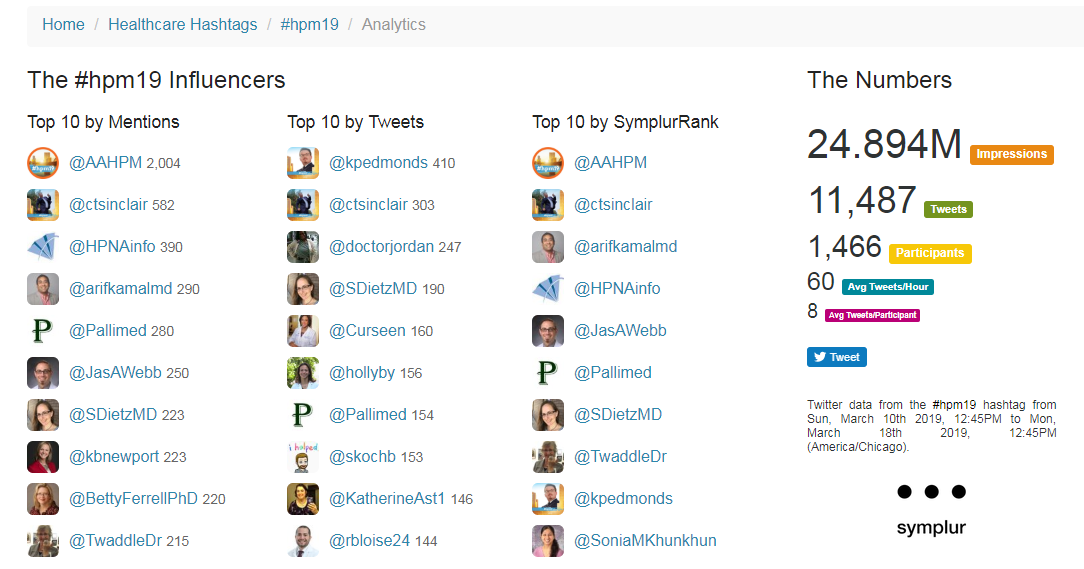Image resolution: width=1084 pixels, height=569 pixels.
Task: Open @AAHPM link in SymplurRank list
Action: coord(610,162)
